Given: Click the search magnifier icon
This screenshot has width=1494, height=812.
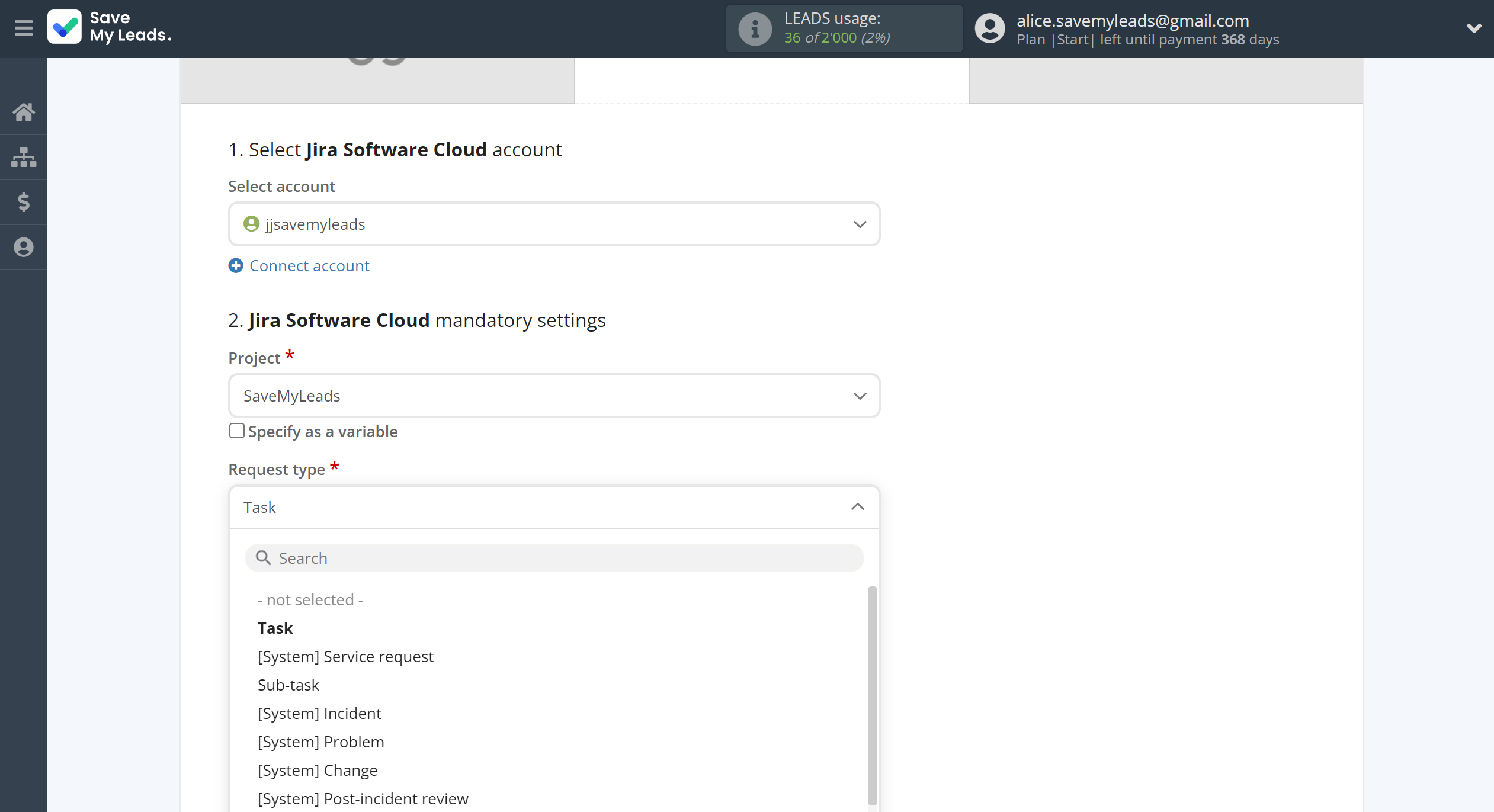Looking at the screenshot, I should [263, 558].
